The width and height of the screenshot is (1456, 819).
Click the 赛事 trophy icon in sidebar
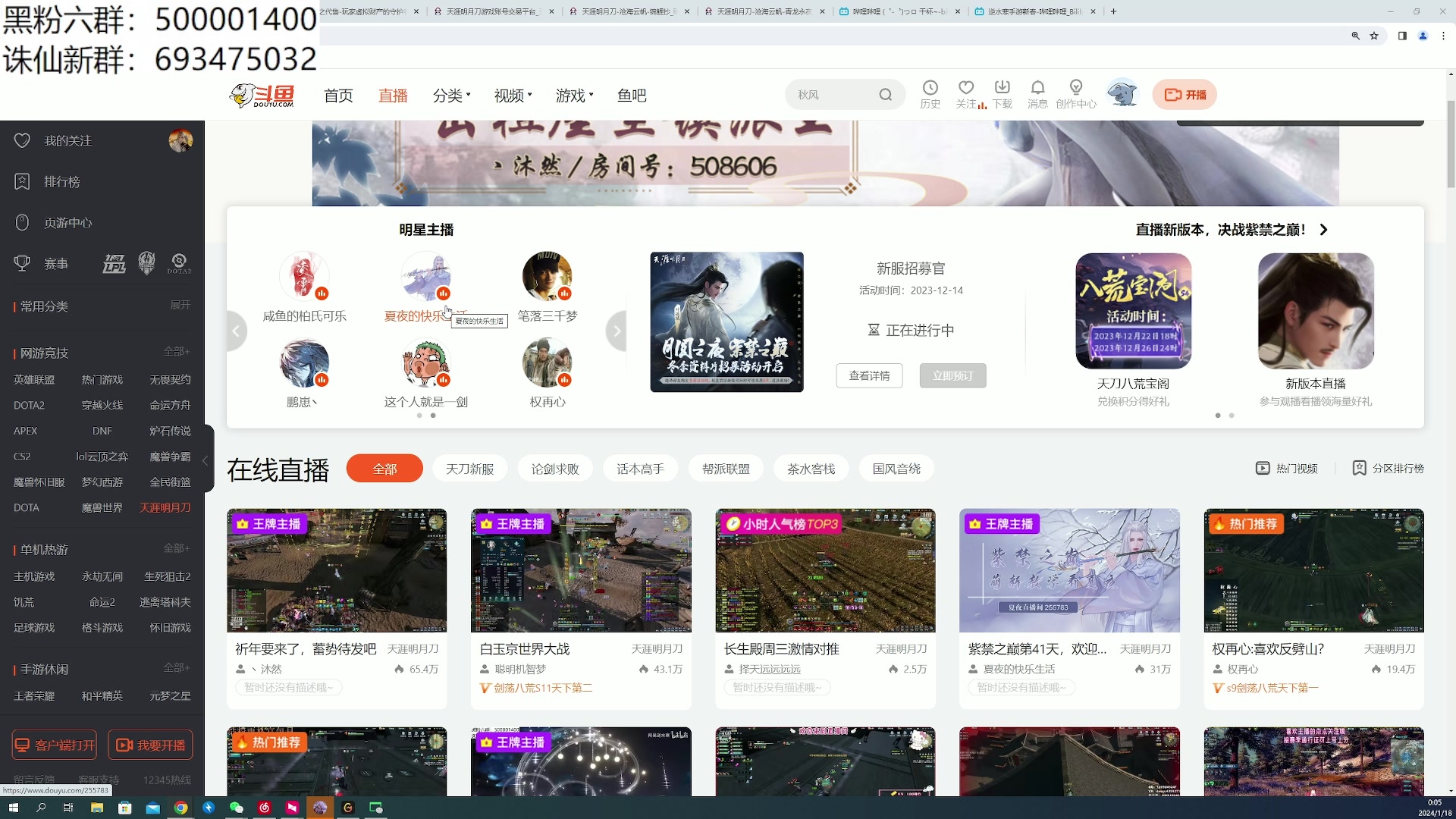pyautogui.click(x=22, y=263)
